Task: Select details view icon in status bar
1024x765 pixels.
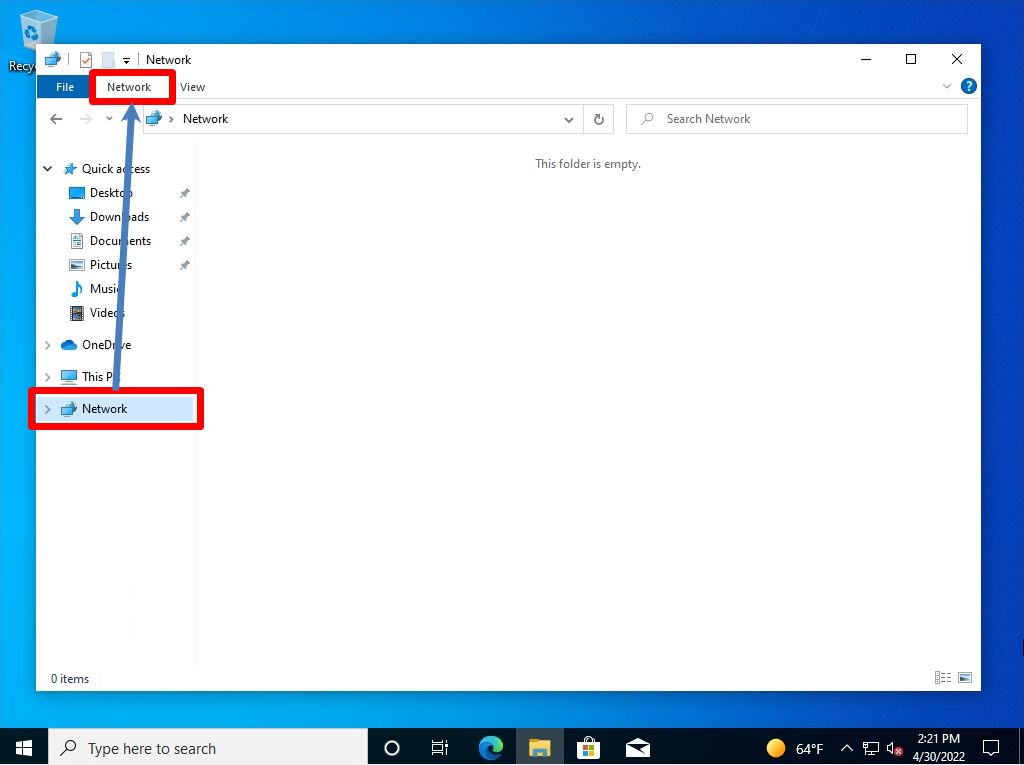Action: click(x=941, y=677)
